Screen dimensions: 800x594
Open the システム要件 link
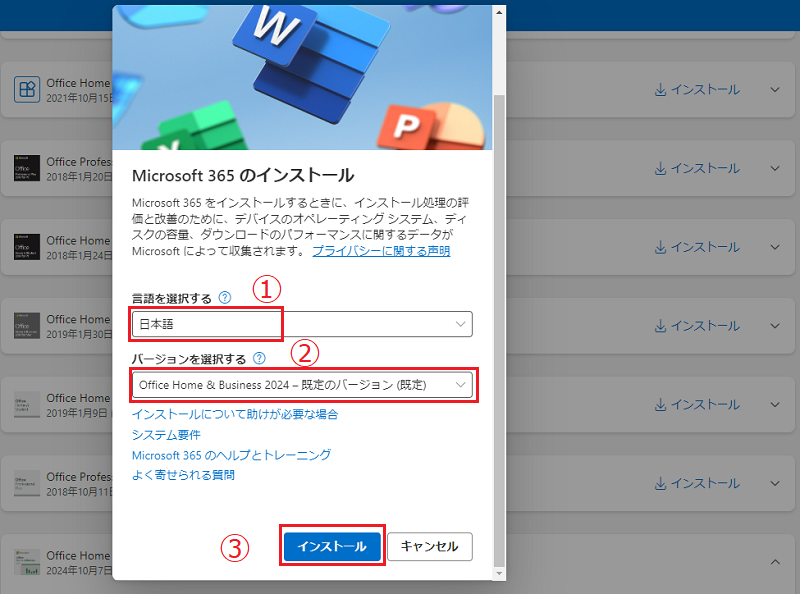166,435
